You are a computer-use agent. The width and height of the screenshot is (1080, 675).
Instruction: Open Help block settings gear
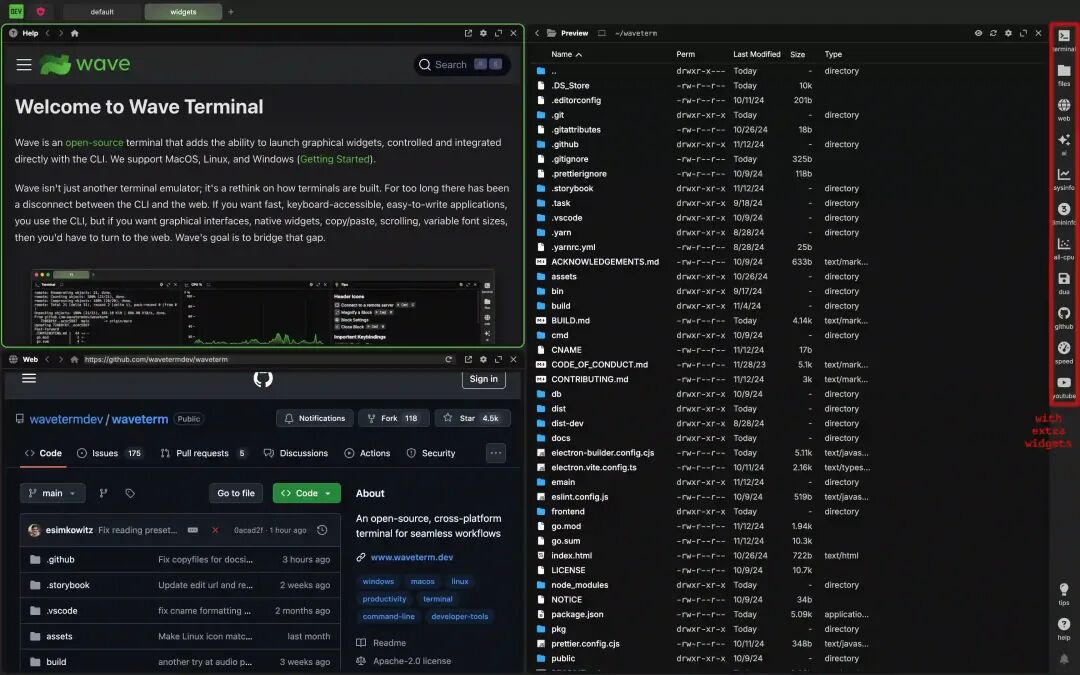pyautogui.click(x=484, y=33)
